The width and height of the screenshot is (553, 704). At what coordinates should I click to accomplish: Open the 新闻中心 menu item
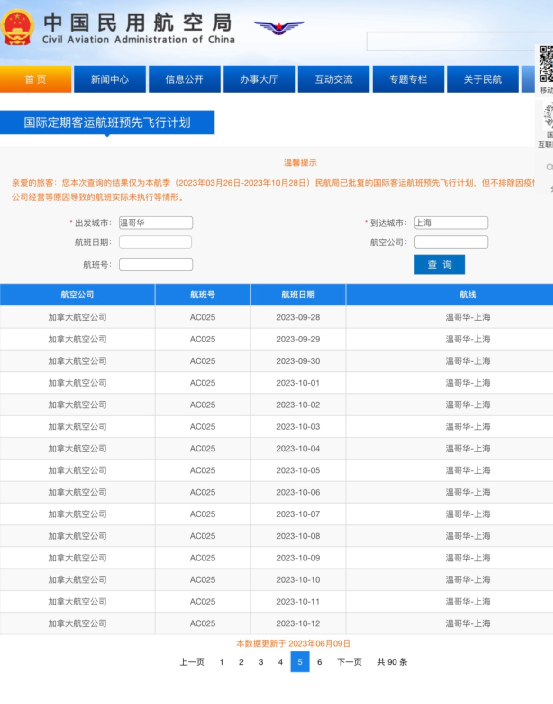(110, 79)
